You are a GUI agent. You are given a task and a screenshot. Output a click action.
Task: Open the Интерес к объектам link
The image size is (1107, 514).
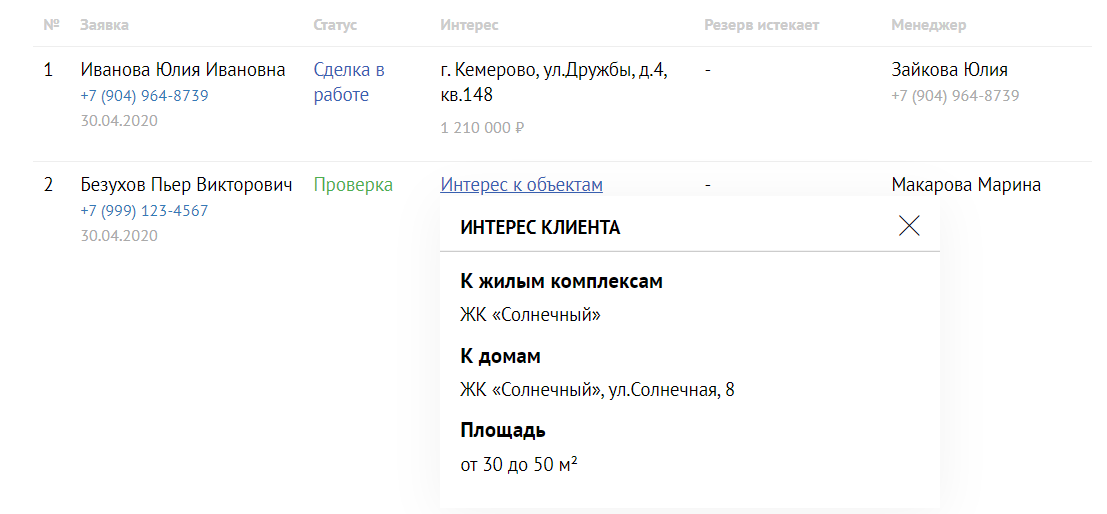[522, 185]
